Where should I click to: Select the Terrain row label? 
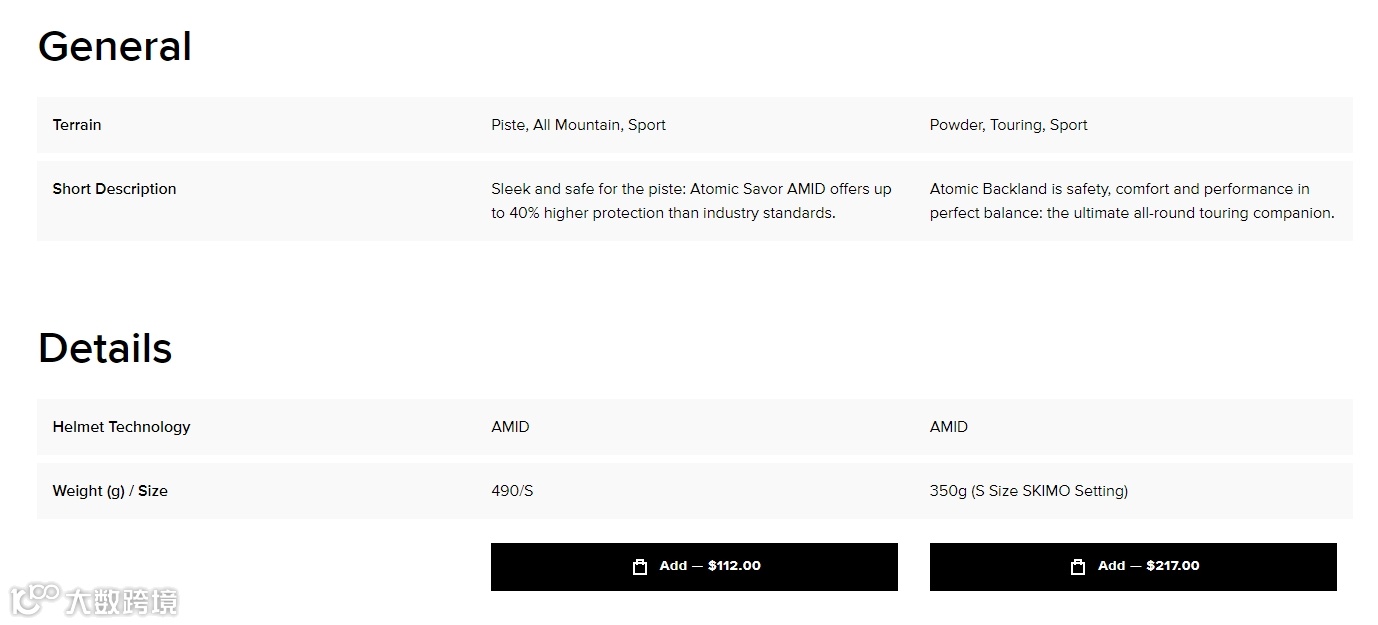point(77,125)
